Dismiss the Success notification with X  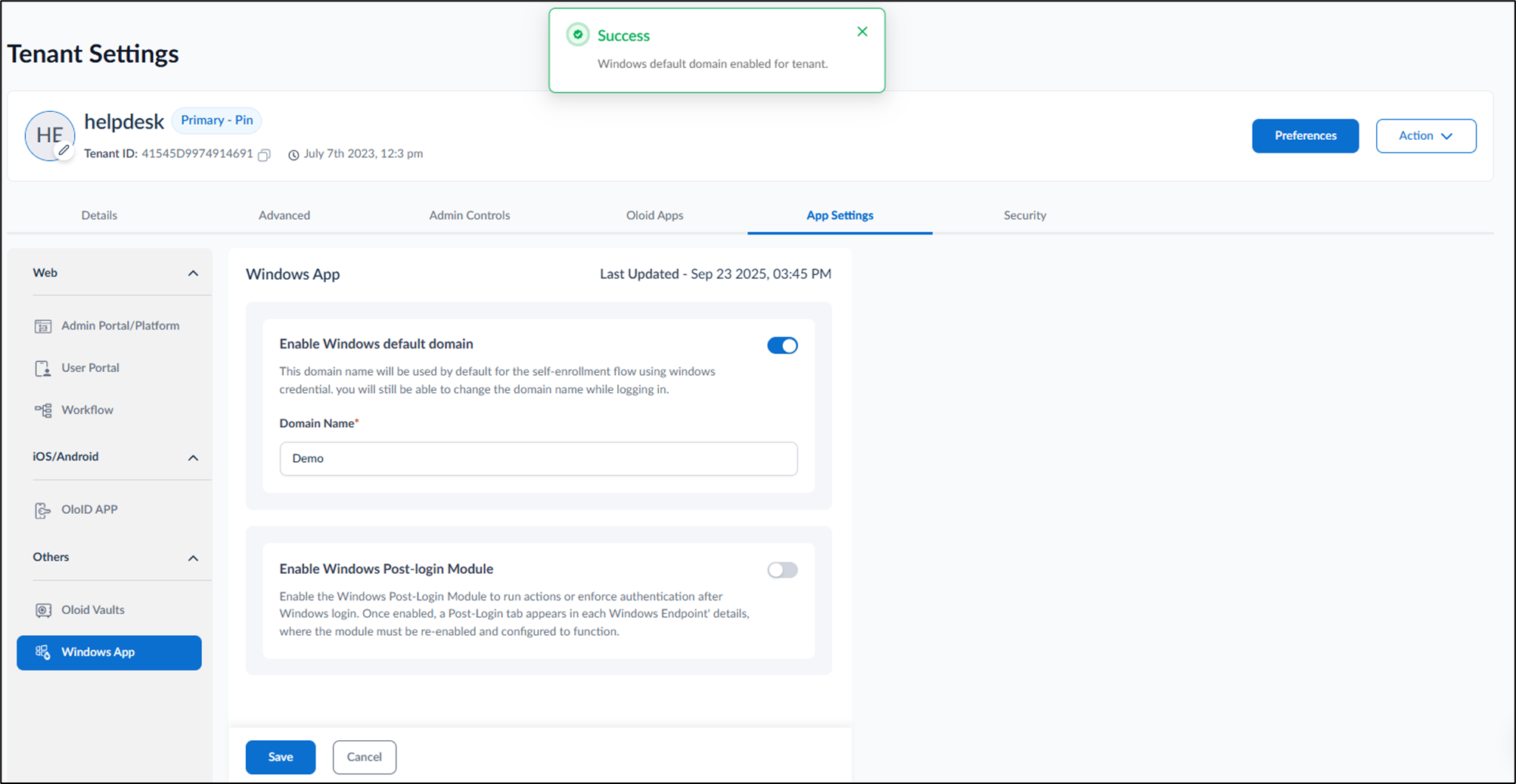[x=862, y=32]
